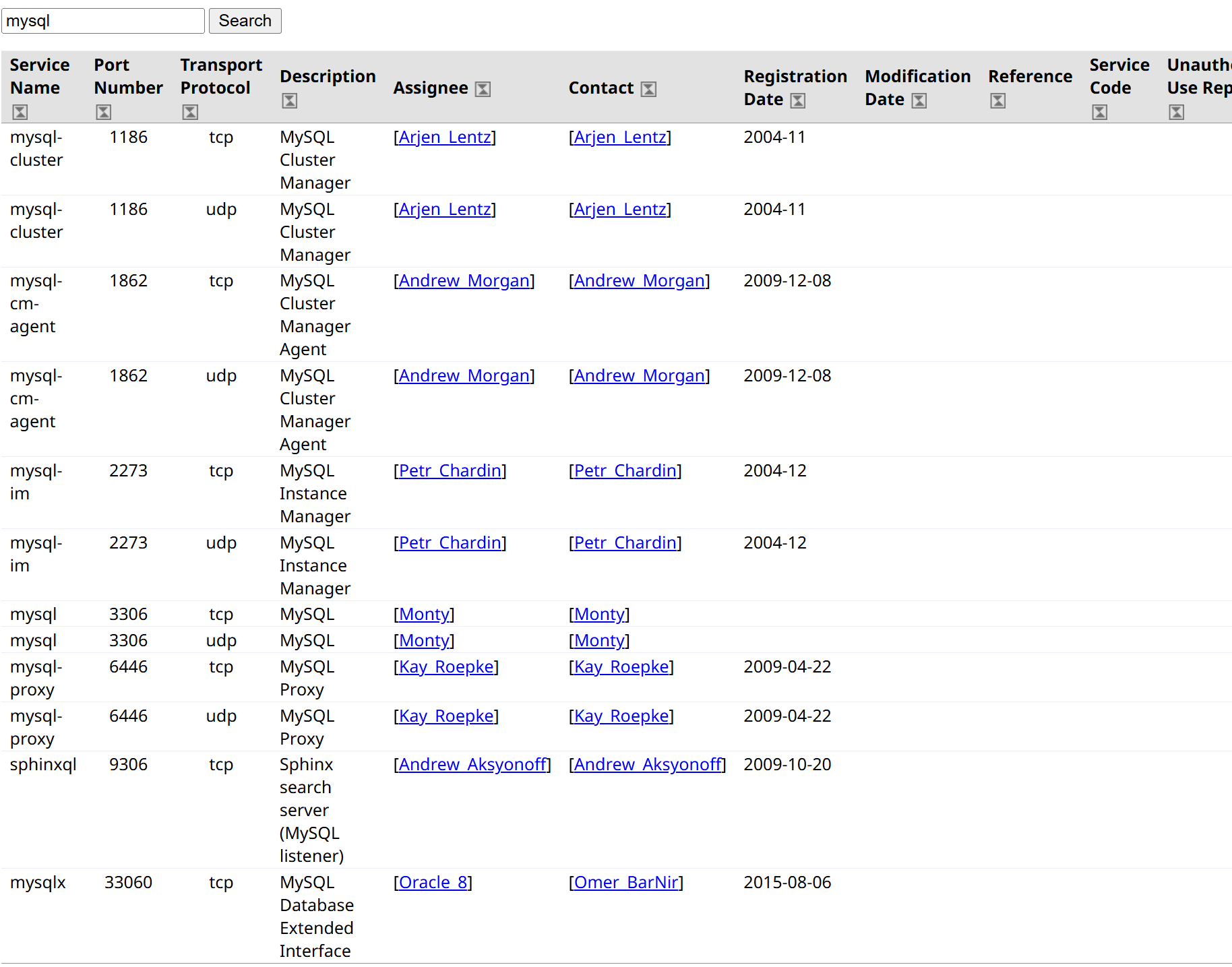Hide the Port Number column via its X icon

[103, 112]
